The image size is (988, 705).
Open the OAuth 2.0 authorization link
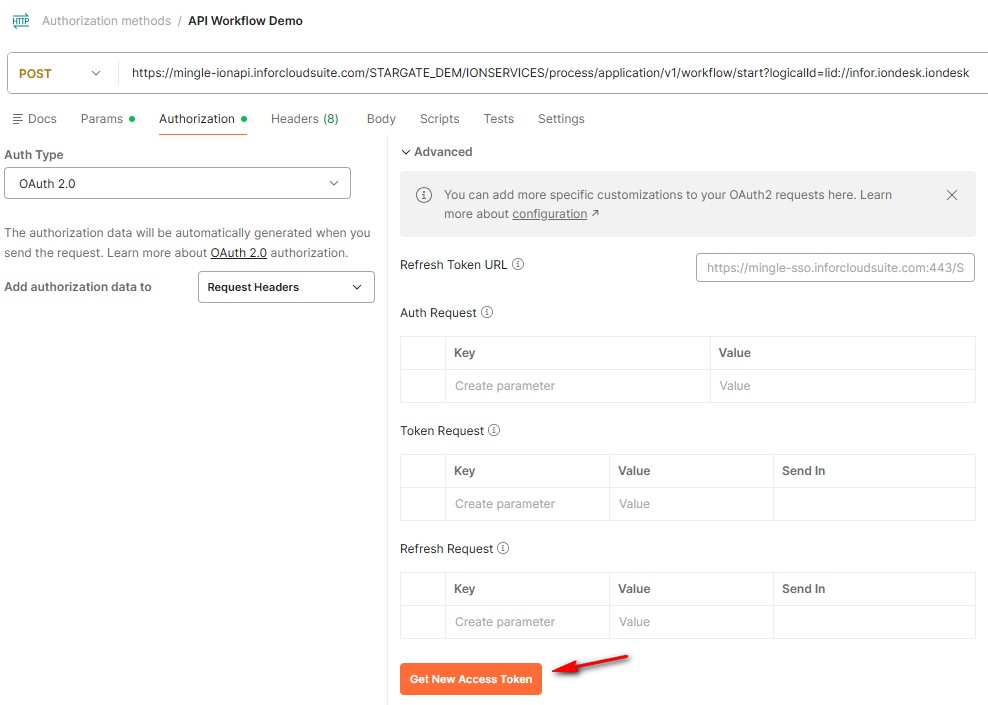(x=238, y=253)
